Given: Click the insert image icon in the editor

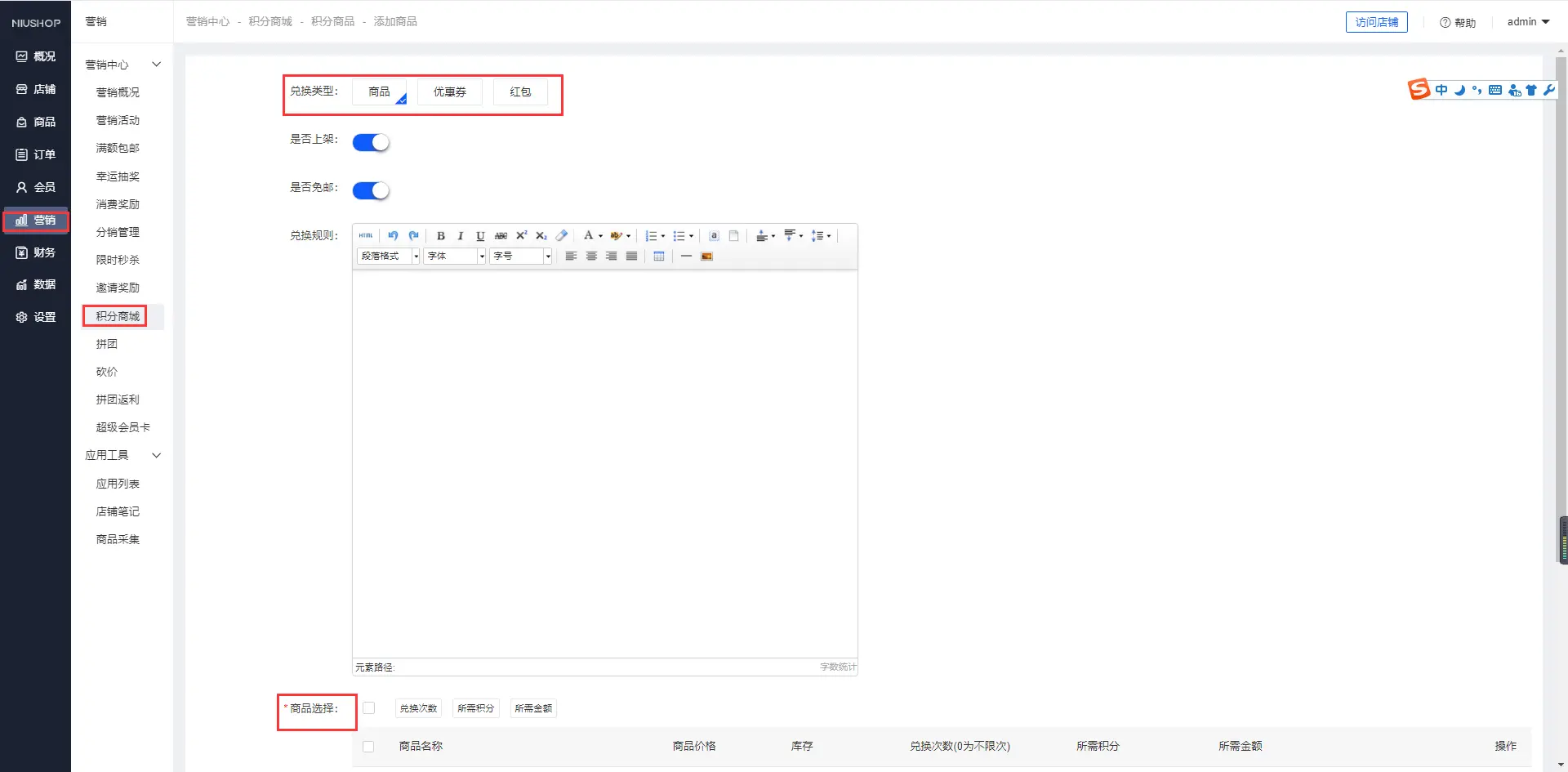Looking at the screenshot, I should (707, 257).
